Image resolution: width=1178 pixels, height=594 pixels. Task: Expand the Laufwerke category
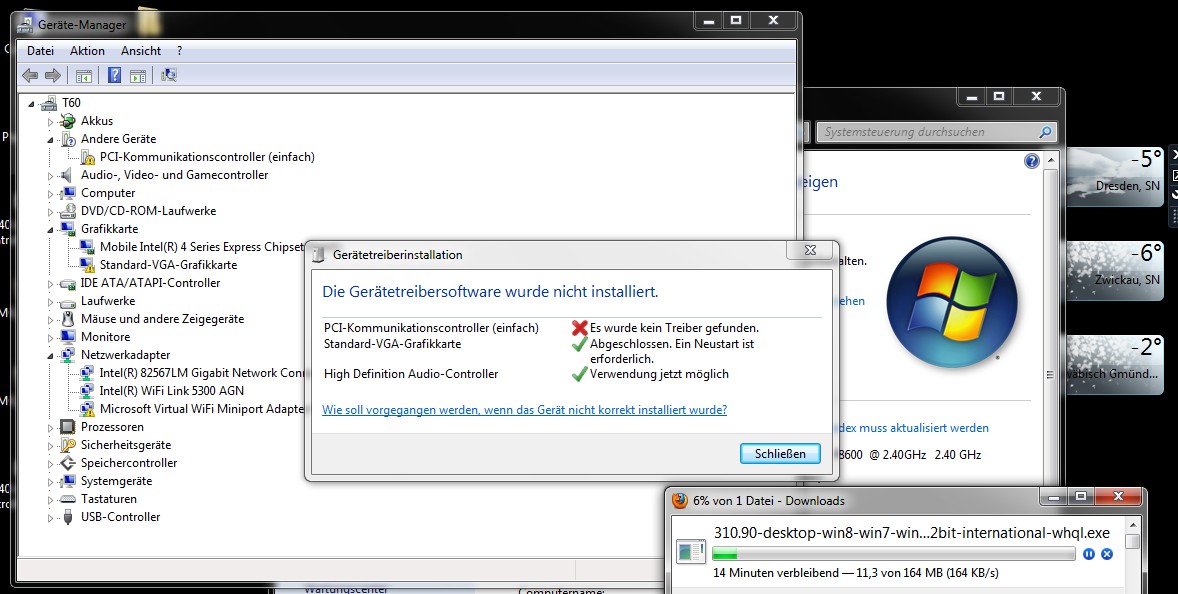50,302
